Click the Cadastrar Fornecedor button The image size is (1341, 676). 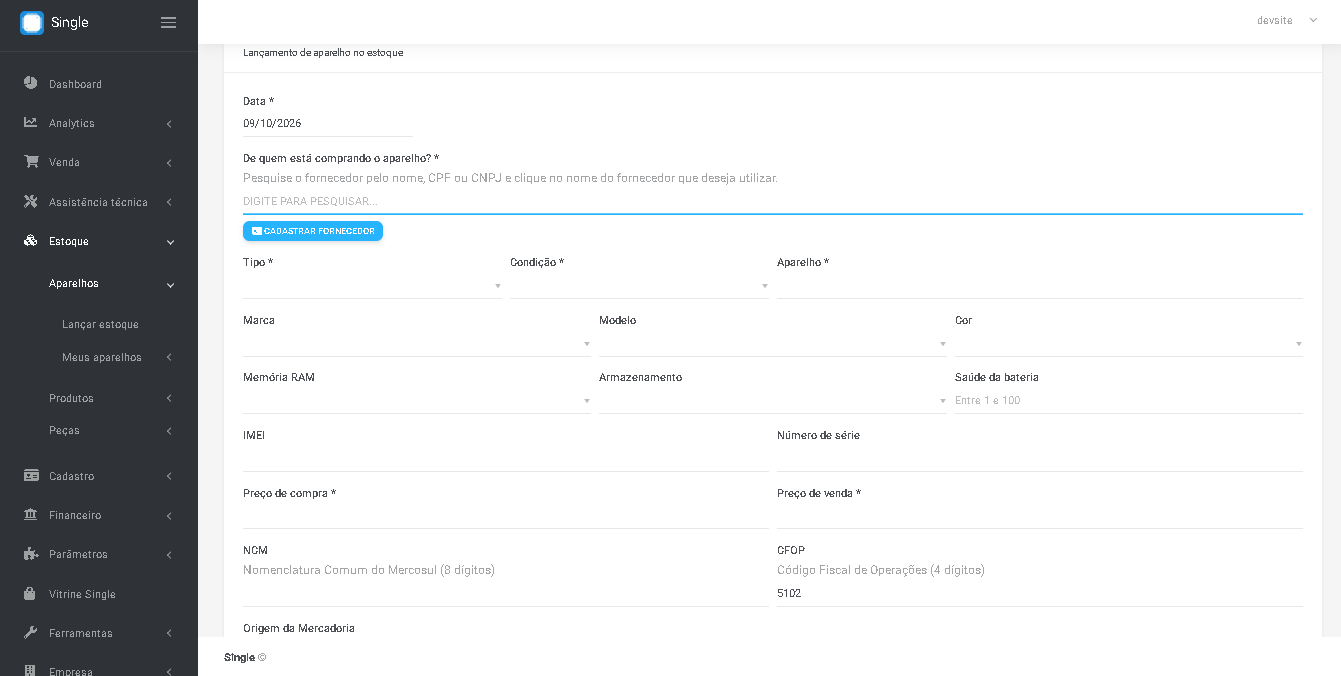point(313,231)
